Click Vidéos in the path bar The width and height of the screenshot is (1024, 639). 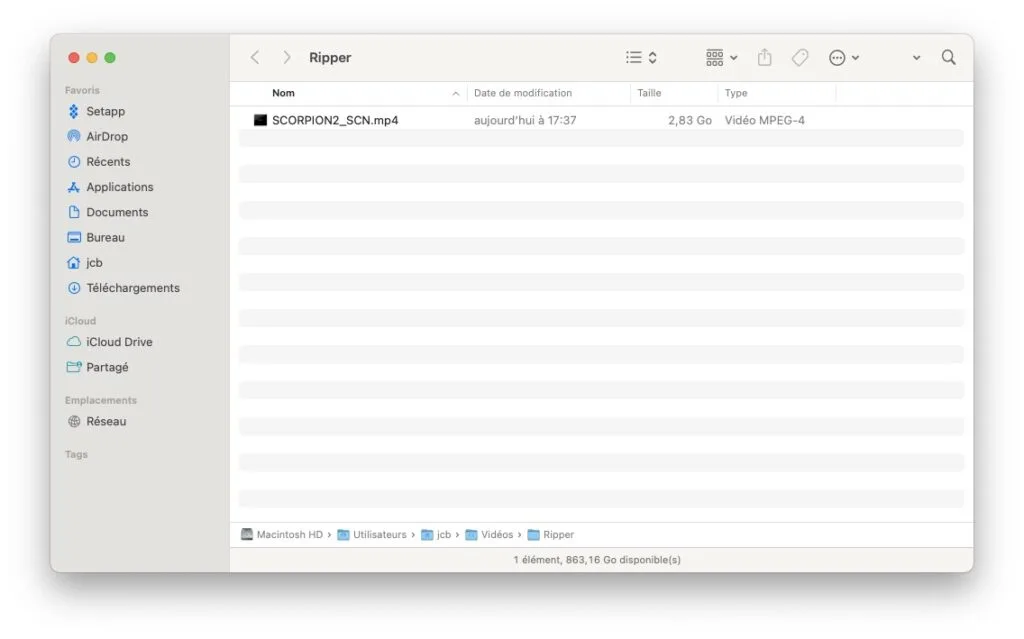coord(496,534)
